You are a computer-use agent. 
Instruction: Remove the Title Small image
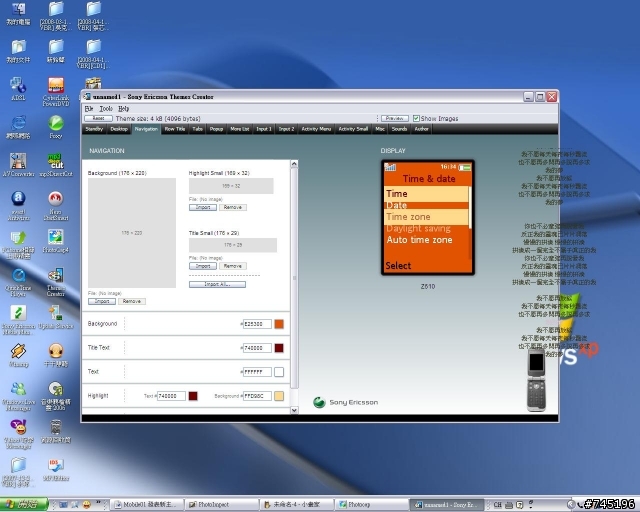click(x=233, y=266)
